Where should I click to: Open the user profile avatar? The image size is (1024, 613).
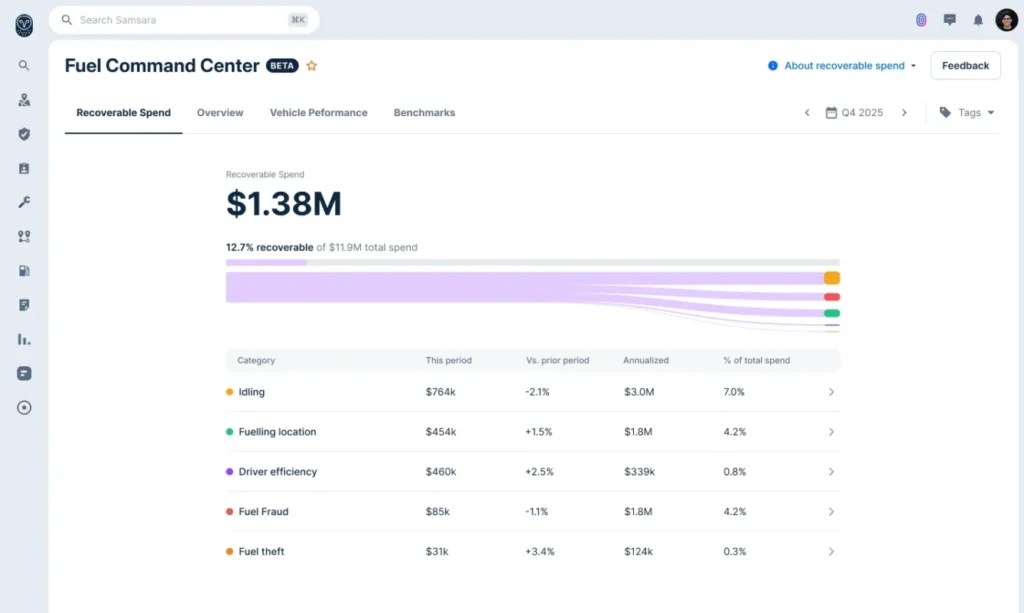tap(1006, 20)
